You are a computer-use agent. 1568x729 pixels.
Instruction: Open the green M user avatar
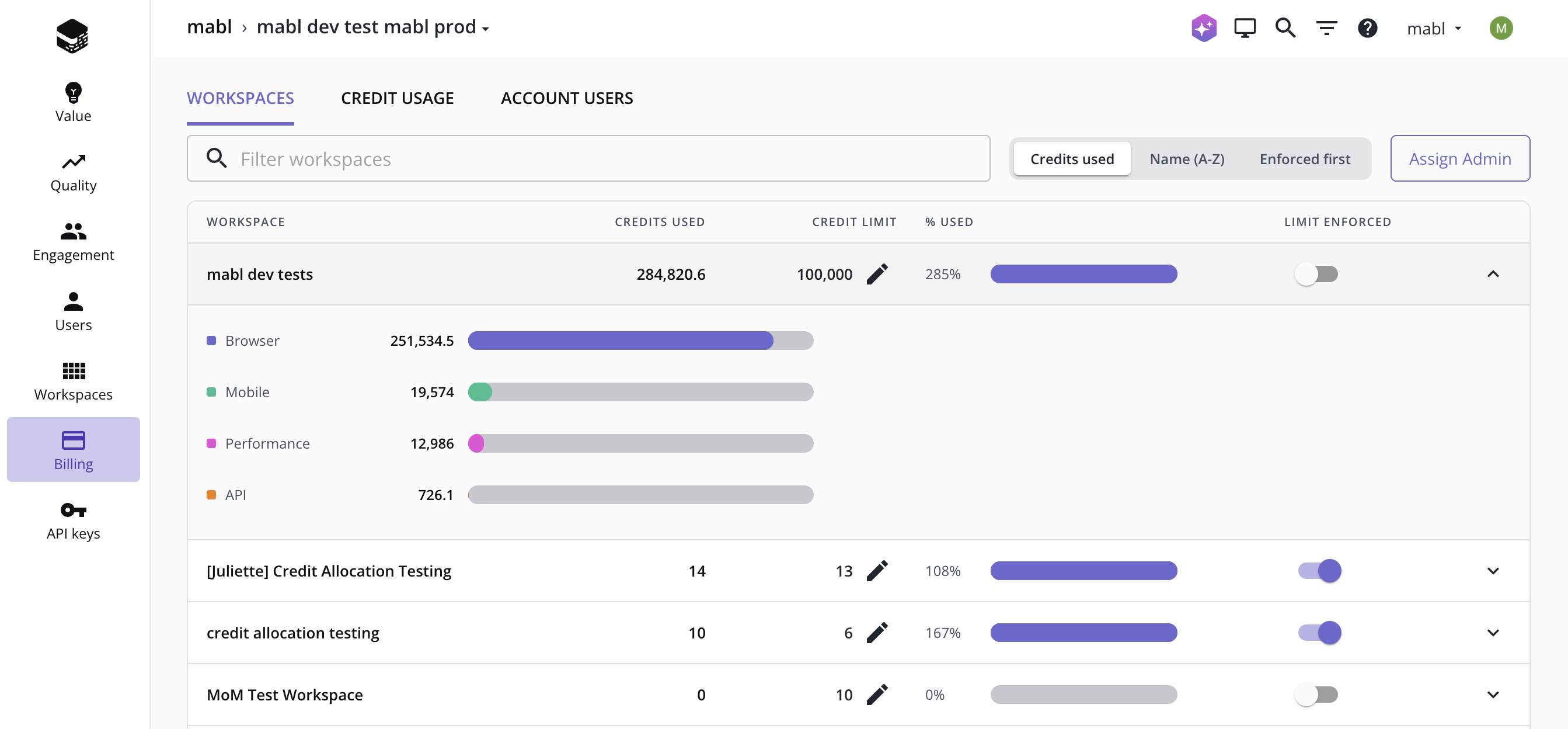1501,28
